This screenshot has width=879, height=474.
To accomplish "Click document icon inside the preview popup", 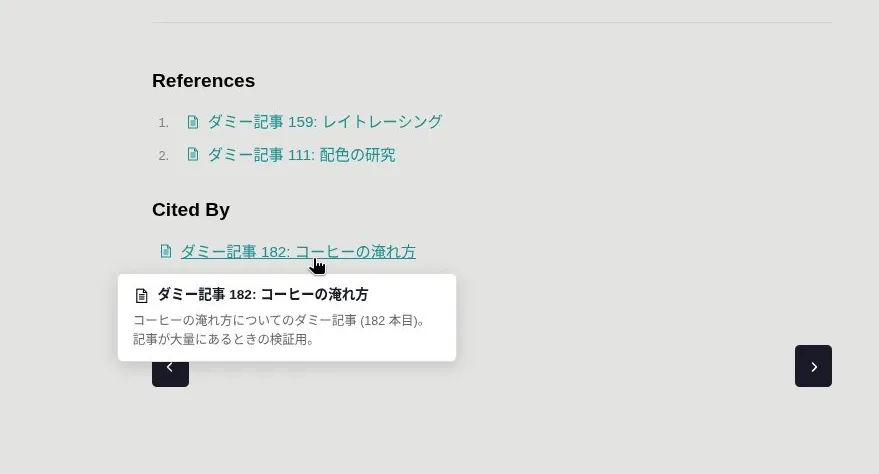I will click(x=142, y=295).
